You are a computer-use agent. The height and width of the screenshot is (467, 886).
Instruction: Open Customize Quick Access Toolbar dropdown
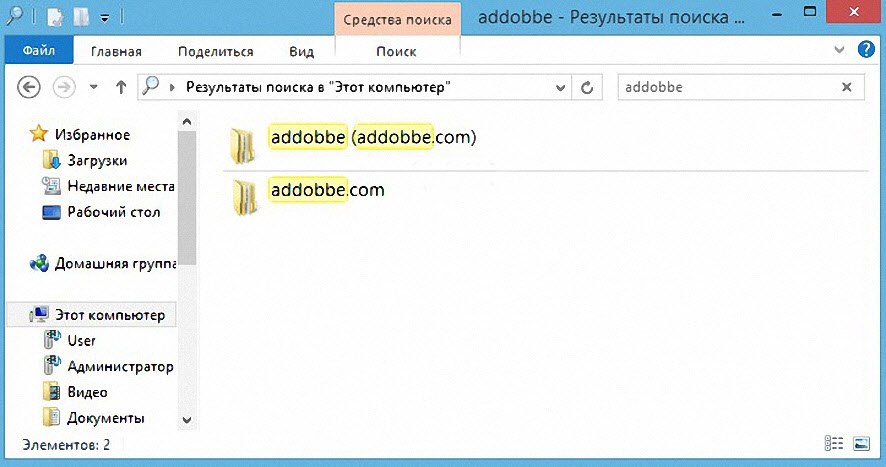[105, 17]
